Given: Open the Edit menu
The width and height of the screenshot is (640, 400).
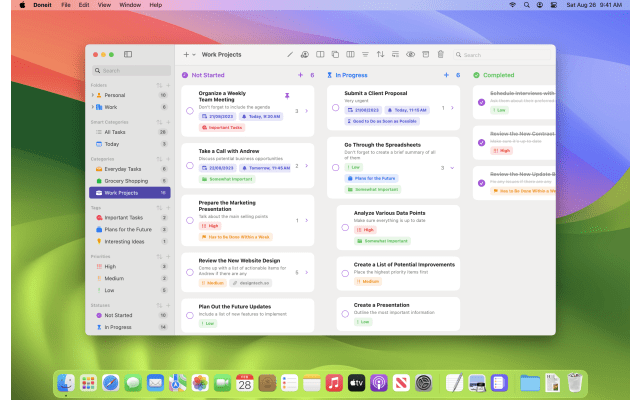Looking at the screenshot, I should coord(84,5).
